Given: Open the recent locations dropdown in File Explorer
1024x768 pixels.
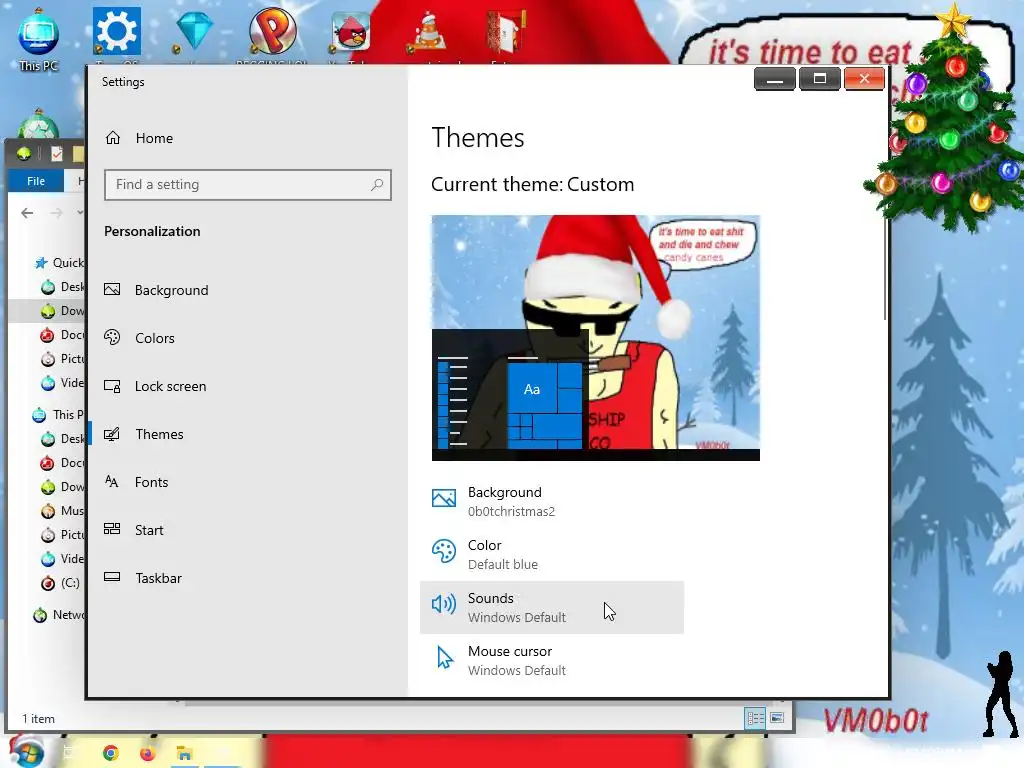Looking at the screenshot, I should click(x=80, y=213).
